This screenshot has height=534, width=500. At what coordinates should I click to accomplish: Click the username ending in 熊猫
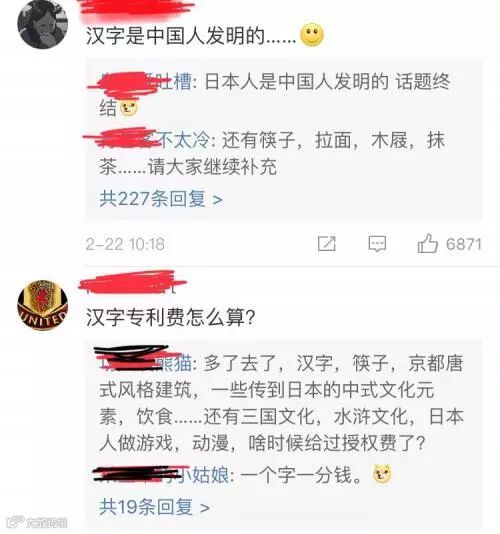tap(145, 362)
